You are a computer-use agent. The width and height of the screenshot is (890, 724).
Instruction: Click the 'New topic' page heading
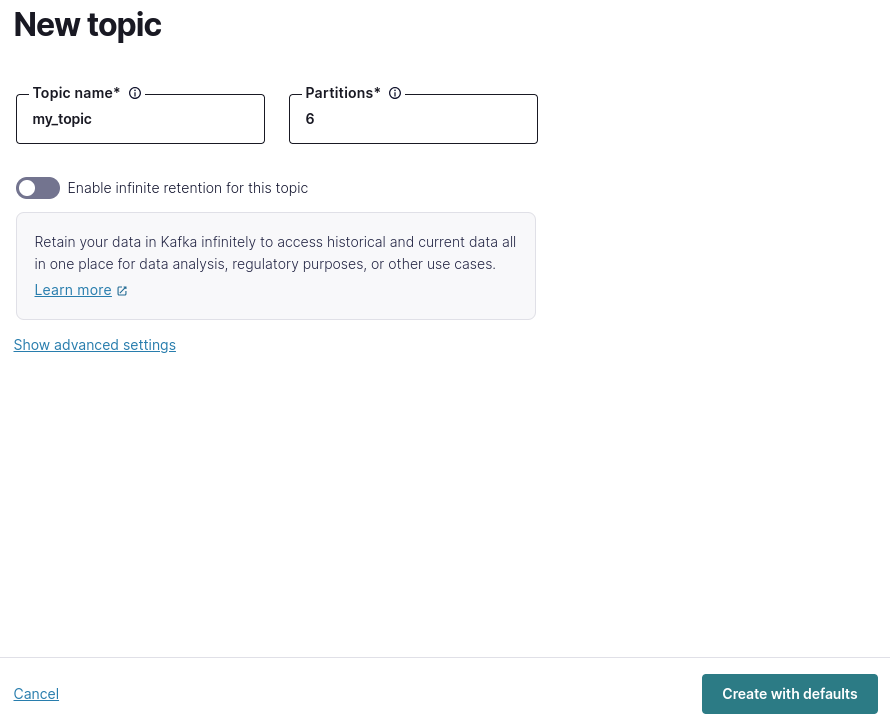[88, 25]
